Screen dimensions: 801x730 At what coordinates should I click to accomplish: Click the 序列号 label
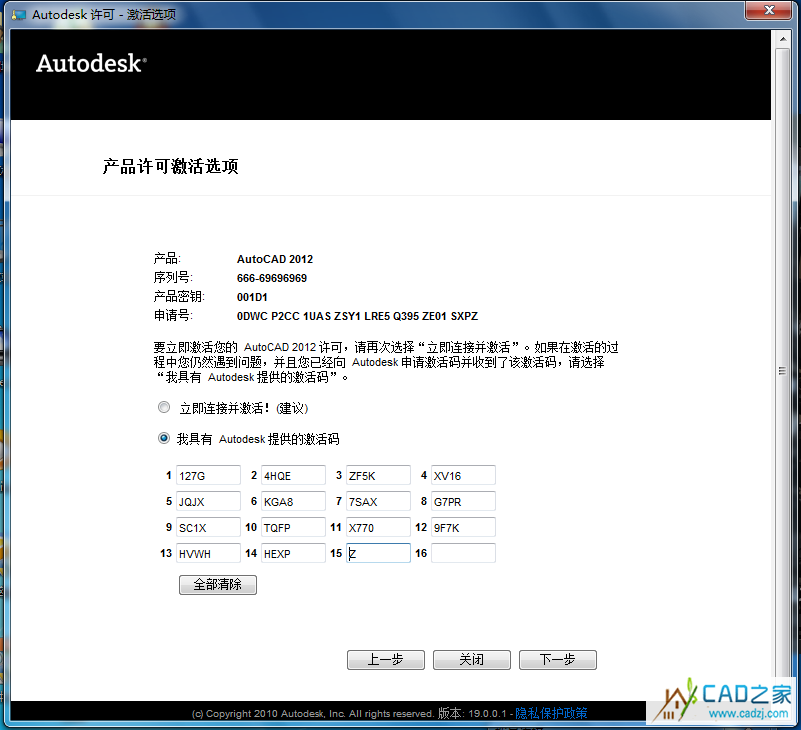pyautogui.click(x=173, y=277)
